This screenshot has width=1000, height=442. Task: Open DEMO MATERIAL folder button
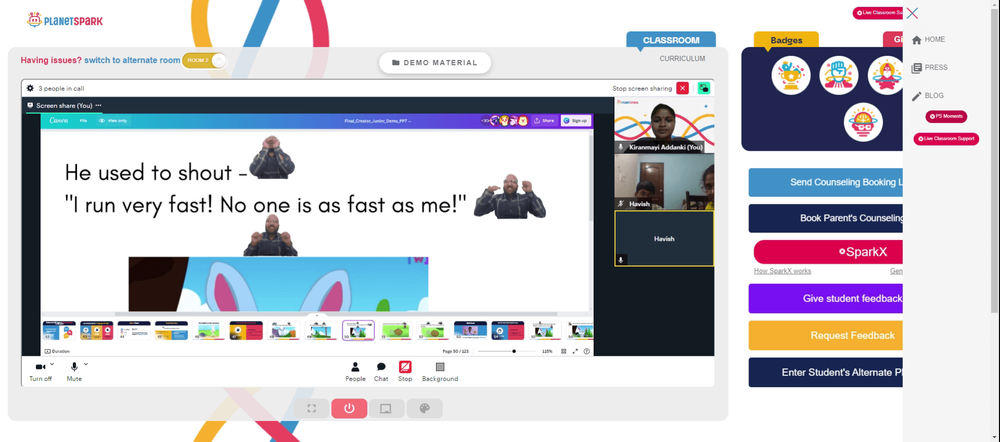pos(435,63)
